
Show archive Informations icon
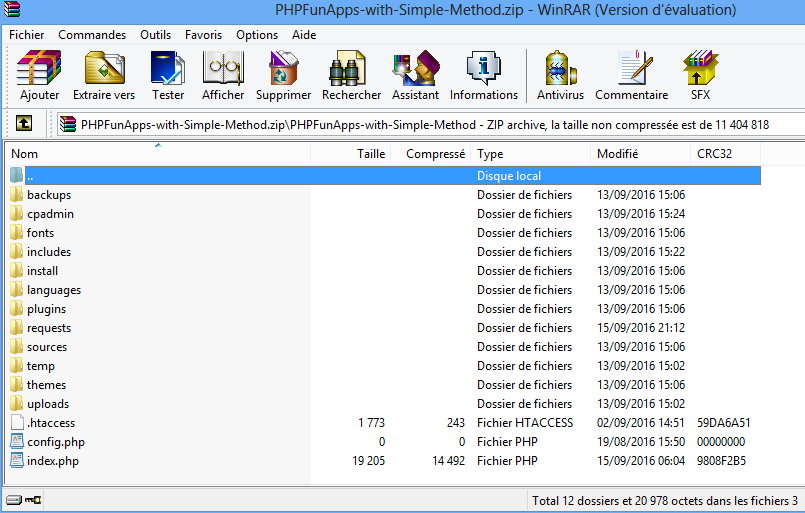click(x=484, y=67)
